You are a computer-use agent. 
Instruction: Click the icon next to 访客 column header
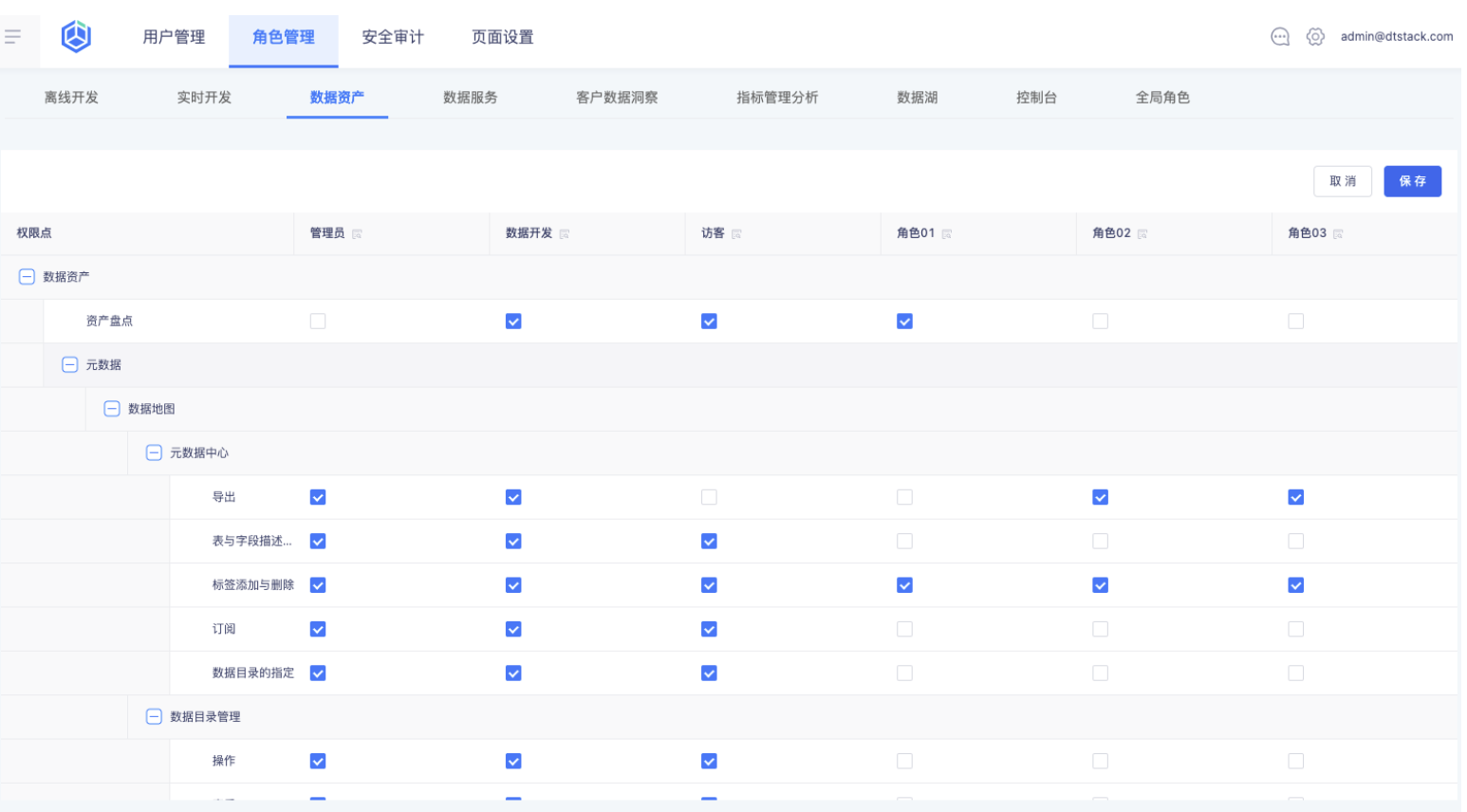click(x=736, y=234)
